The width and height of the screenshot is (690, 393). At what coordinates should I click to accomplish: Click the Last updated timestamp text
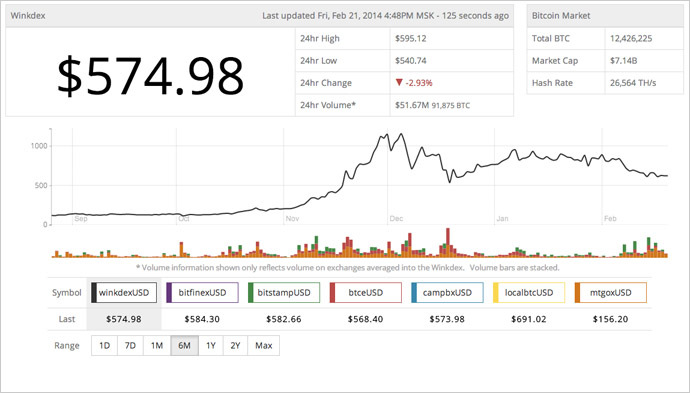pos(385,15)
